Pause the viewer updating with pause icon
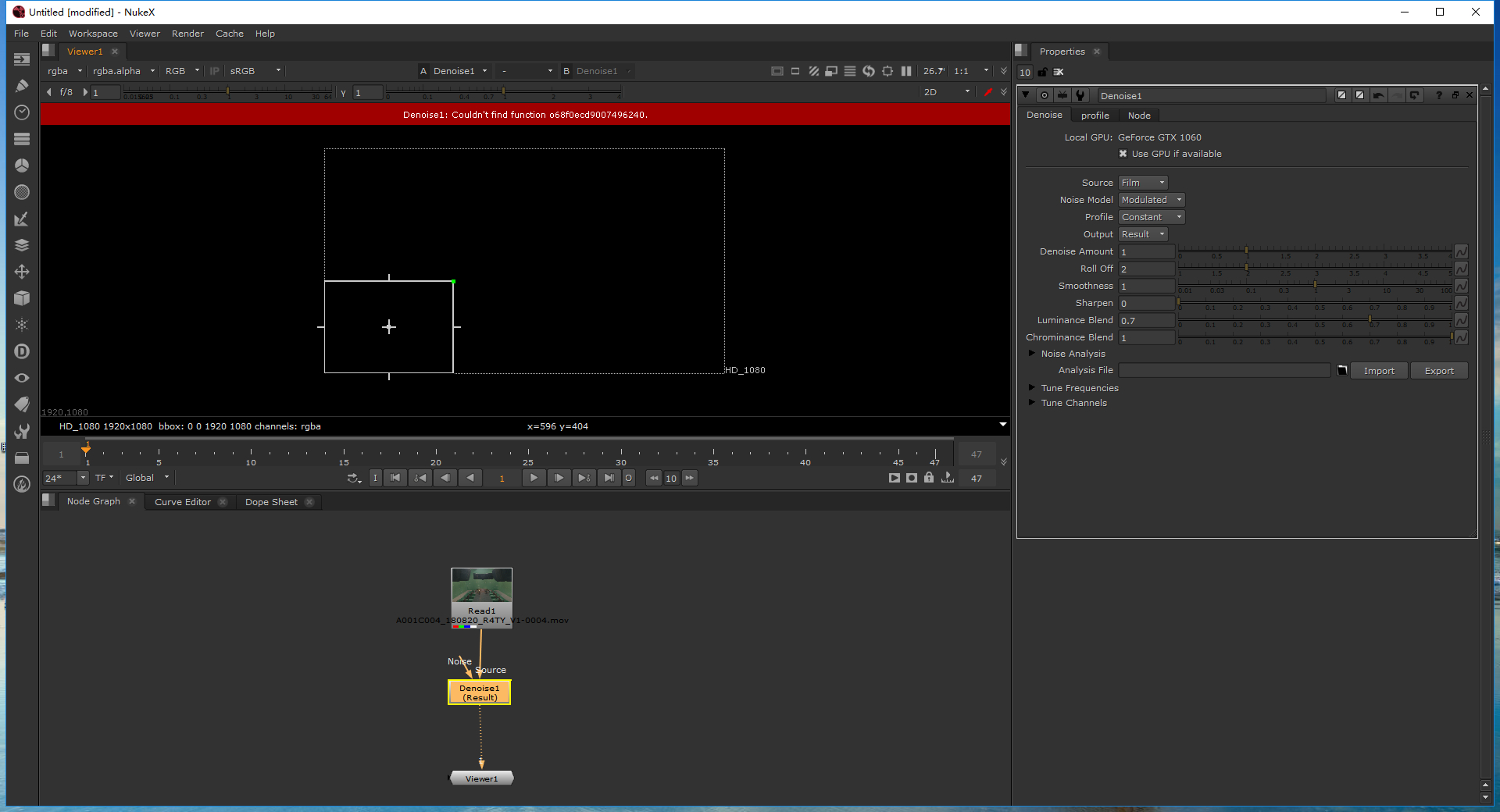The width and height of the screenshot is (1500, 812). 906,71
